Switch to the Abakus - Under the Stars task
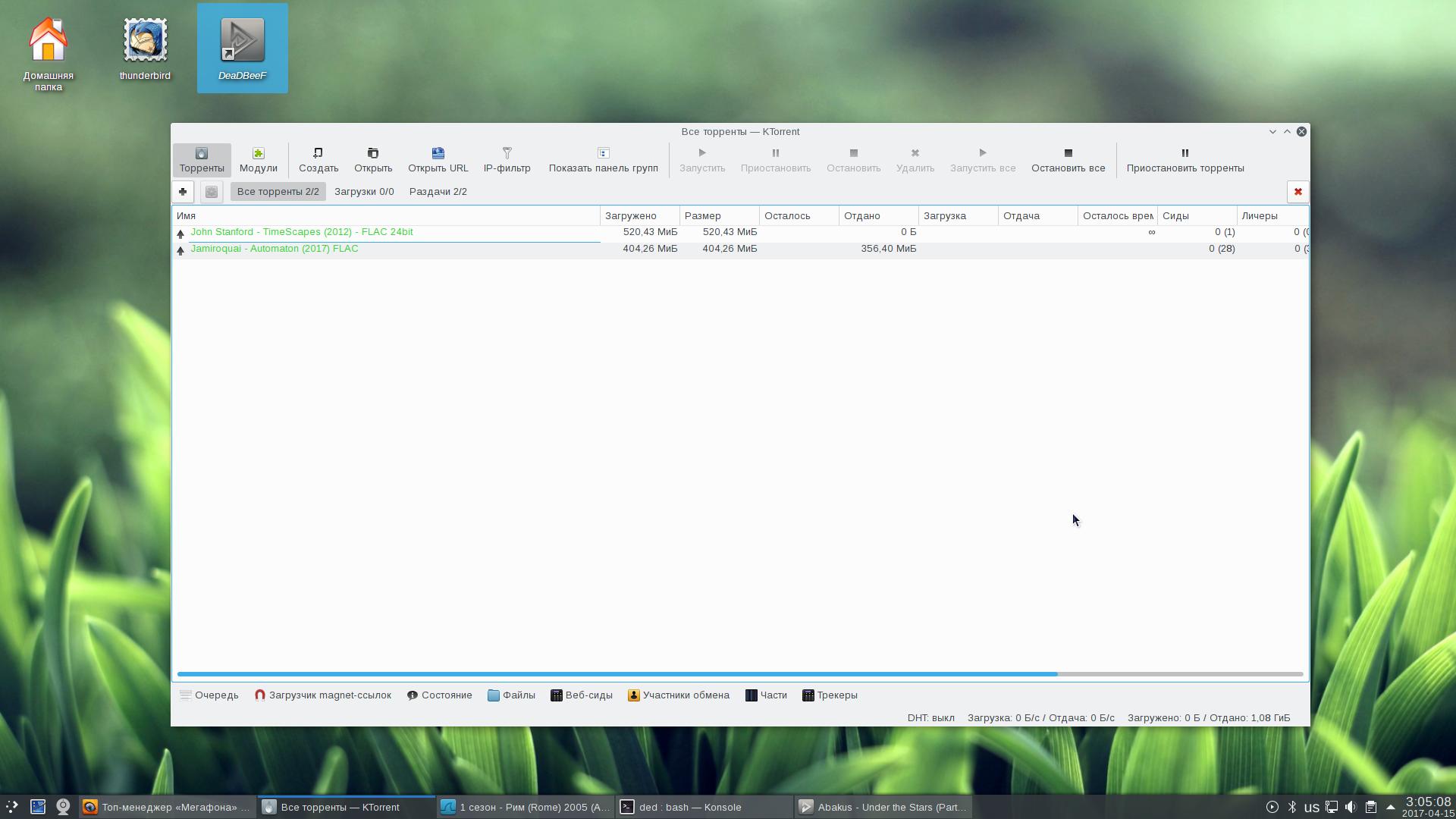This screenshot has width=1456, height=819. [883, 807]
